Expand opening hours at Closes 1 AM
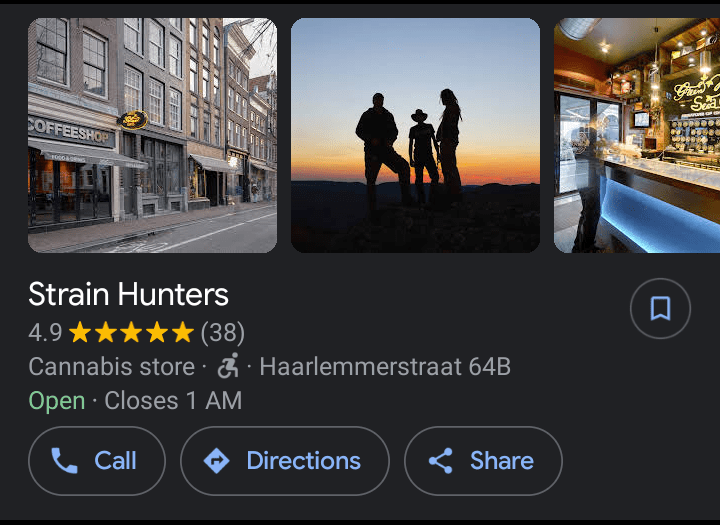The image size is (720, 525). pyautogui.click(x=173, y=401)
